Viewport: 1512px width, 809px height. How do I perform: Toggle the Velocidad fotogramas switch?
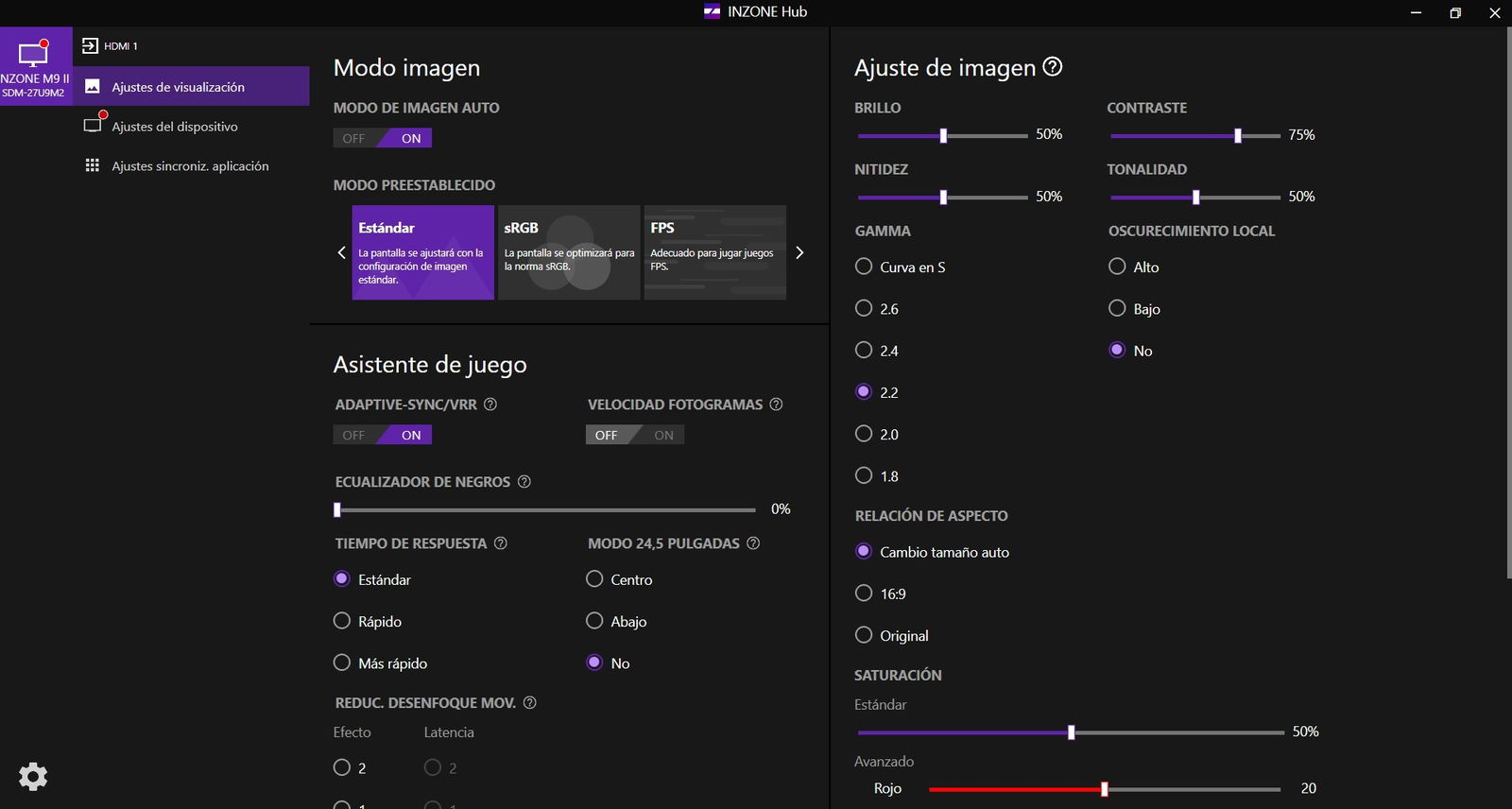coord(635,435)
